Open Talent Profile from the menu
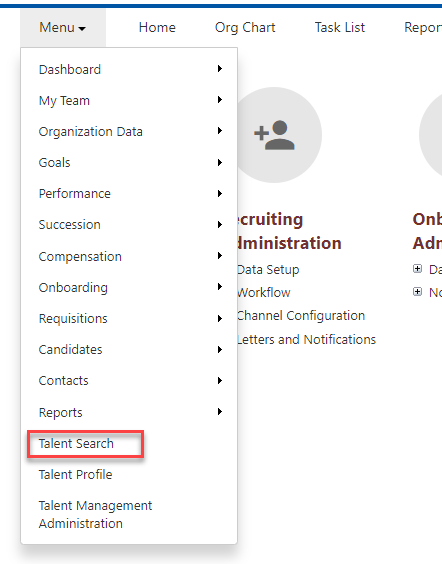This screenshot has height=564, width=442. click(x=76, y=474)
